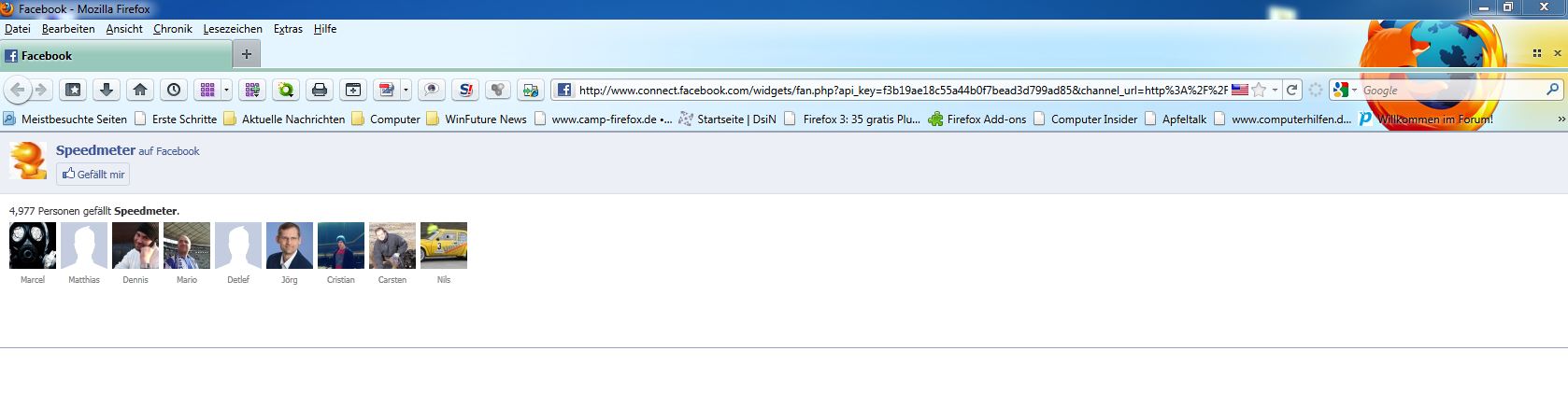The width and height of the screenshot is (1568, 407).
Task: Close the tab bar using the small x
Action: pyautogui.click(x=1557, y=54)
